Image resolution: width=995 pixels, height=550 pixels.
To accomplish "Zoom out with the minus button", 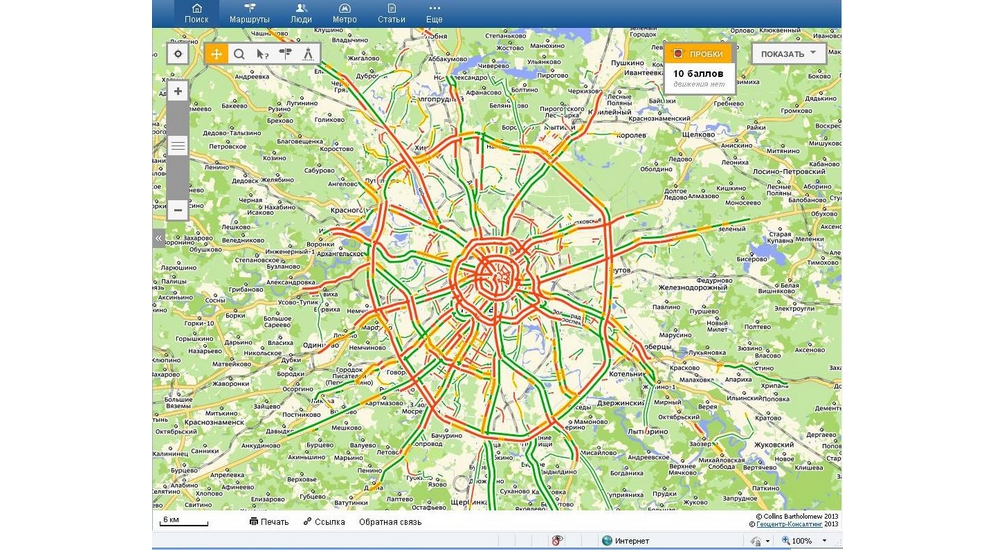I will point(177,210).
